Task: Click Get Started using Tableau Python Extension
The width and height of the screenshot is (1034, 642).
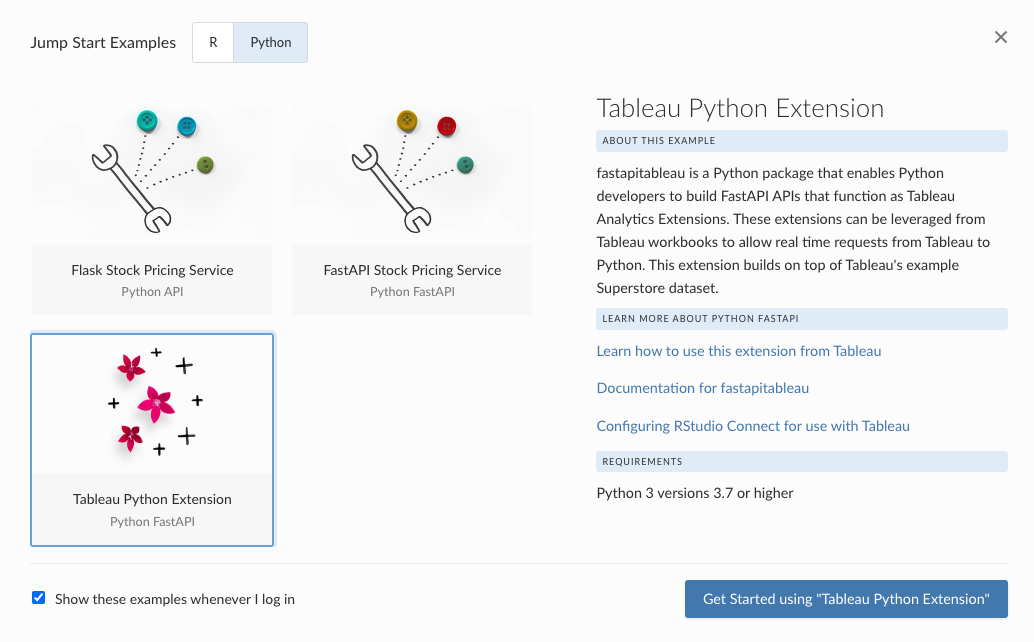Action: coord(845,599)
